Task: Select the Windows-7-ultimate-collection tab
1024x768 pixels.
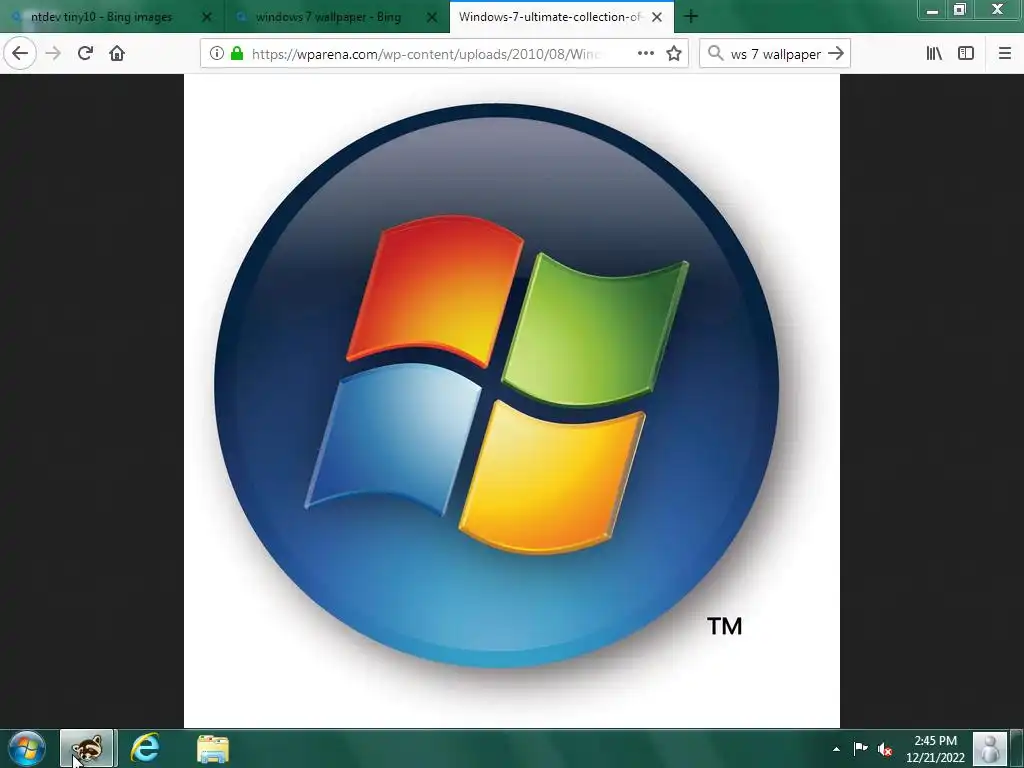Action: (562, 17)
